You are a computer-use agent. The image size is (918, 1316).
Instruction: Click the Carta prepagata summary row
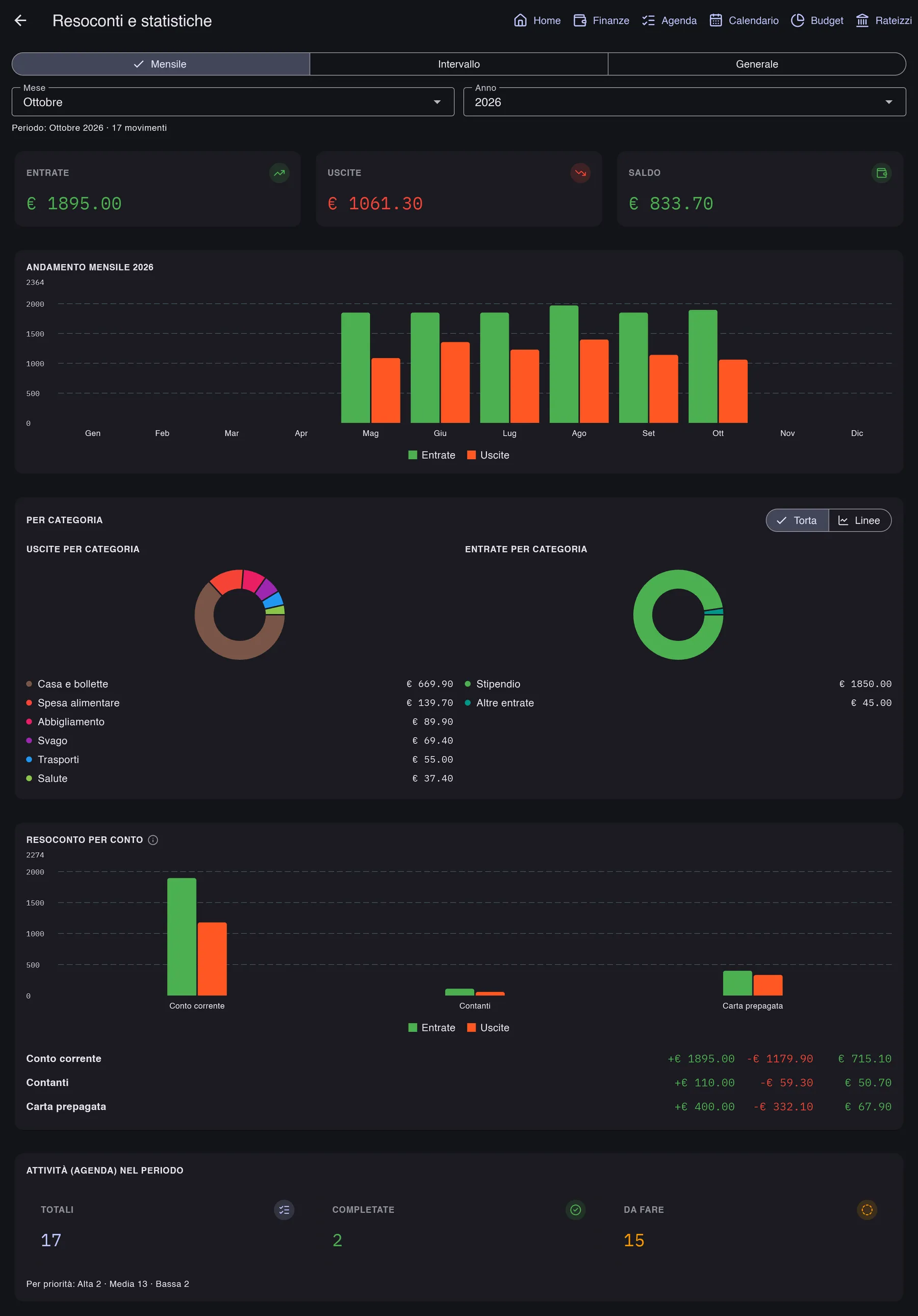tap(459, 1107)
